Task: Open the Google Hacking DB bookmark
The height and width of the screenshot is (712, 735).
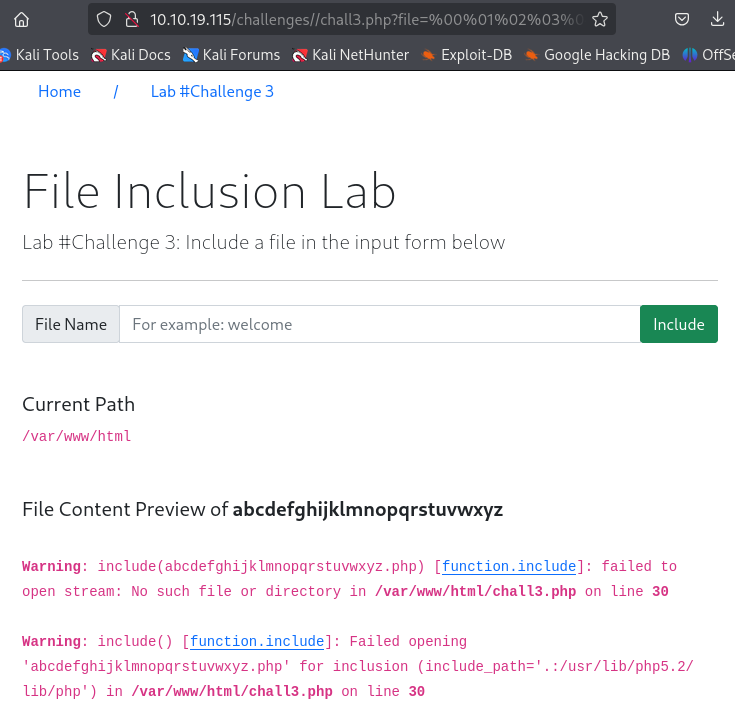Action: 597,55
